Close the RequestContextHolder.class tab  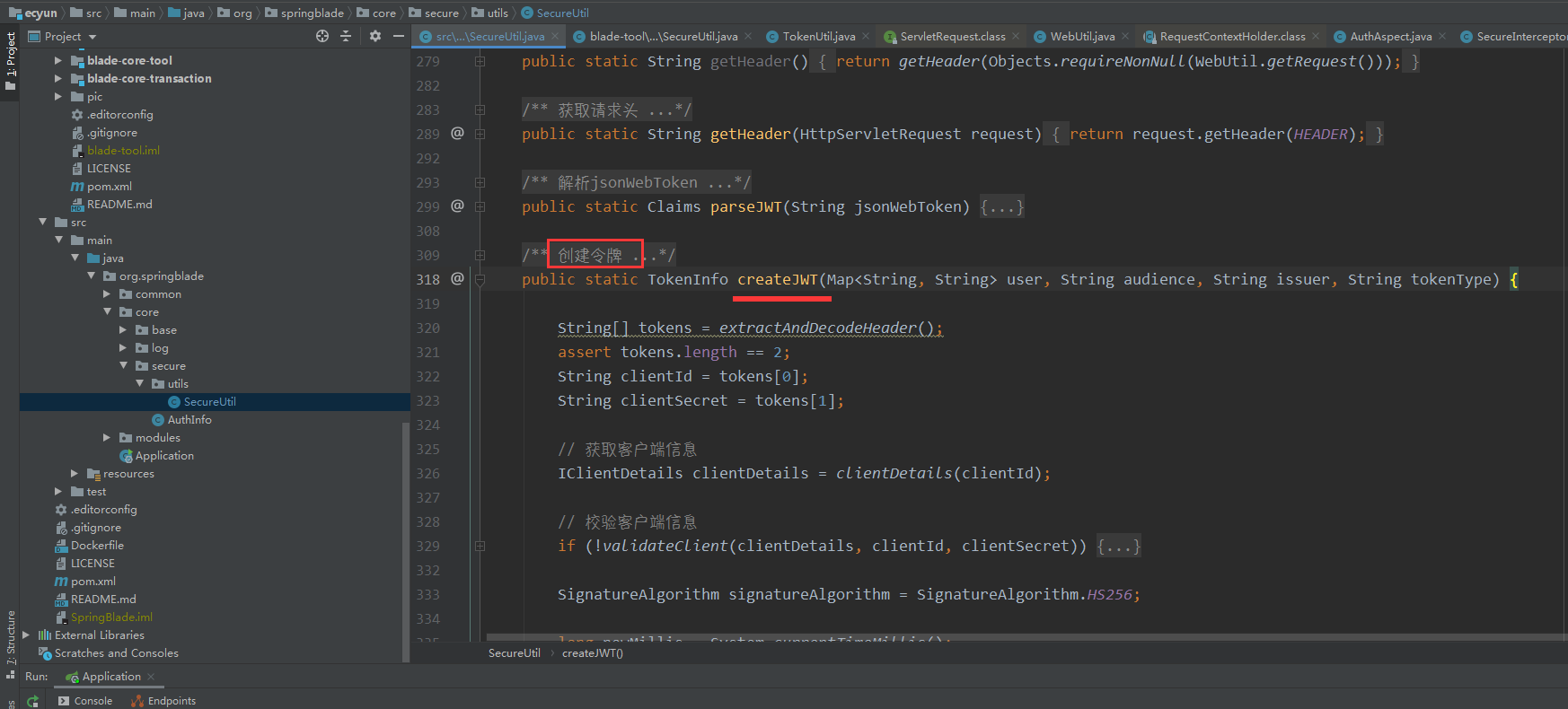[1316, 37]
